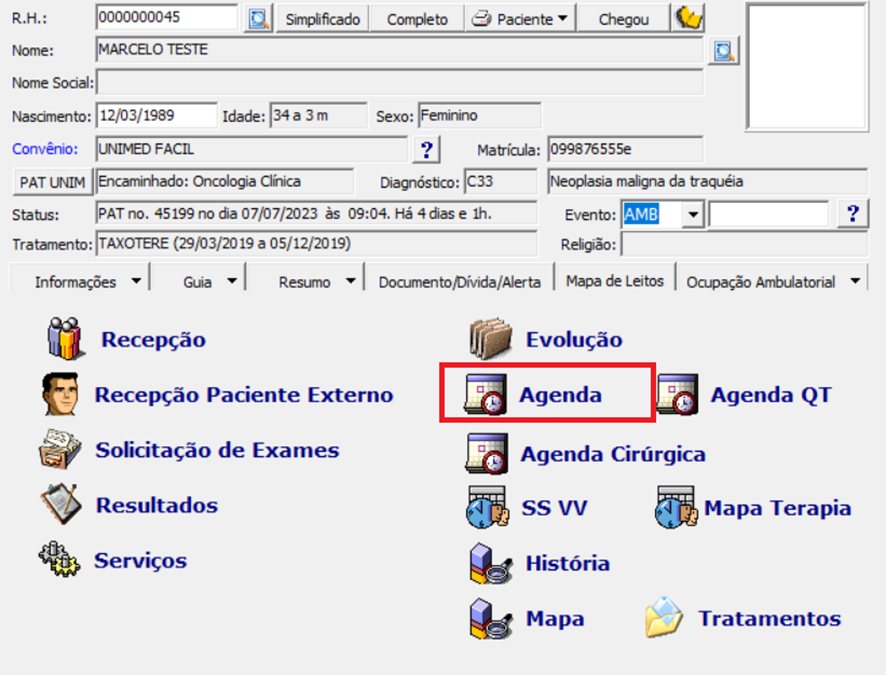Click the PAT UNIM button
This screenshot has height=675, width=886.
(53, 182)
